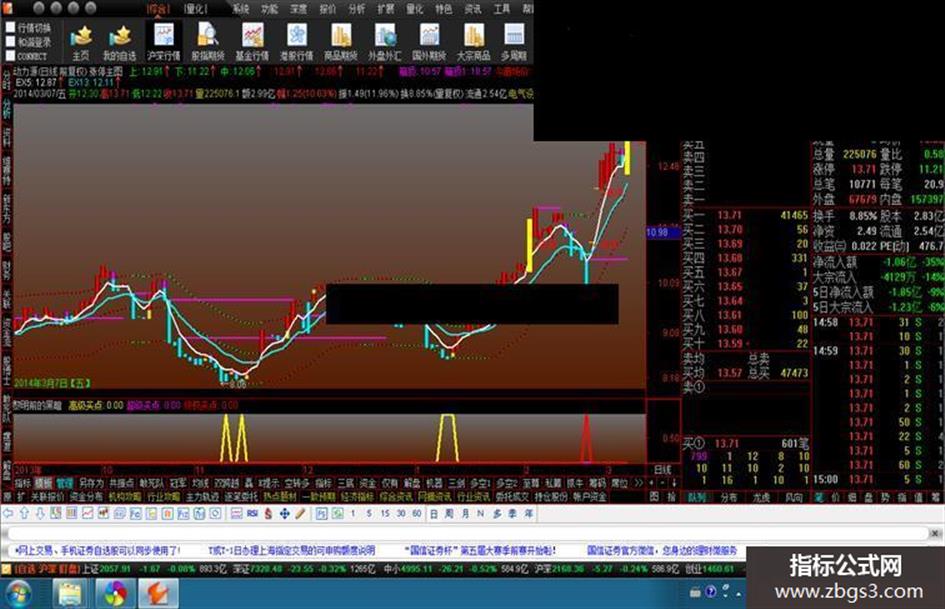The width and height of the screenshot is (945, 609).
Task: Open the 网上交易 news ticker link
Action: [x=98, y=551]
